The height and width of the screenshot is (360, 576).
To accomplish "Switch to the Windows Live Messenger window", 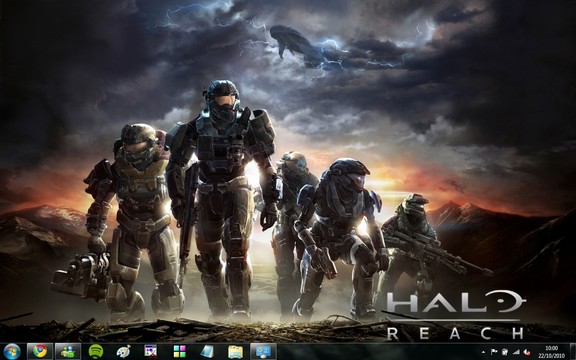I will pyautogui.click(x=68, y=352).
